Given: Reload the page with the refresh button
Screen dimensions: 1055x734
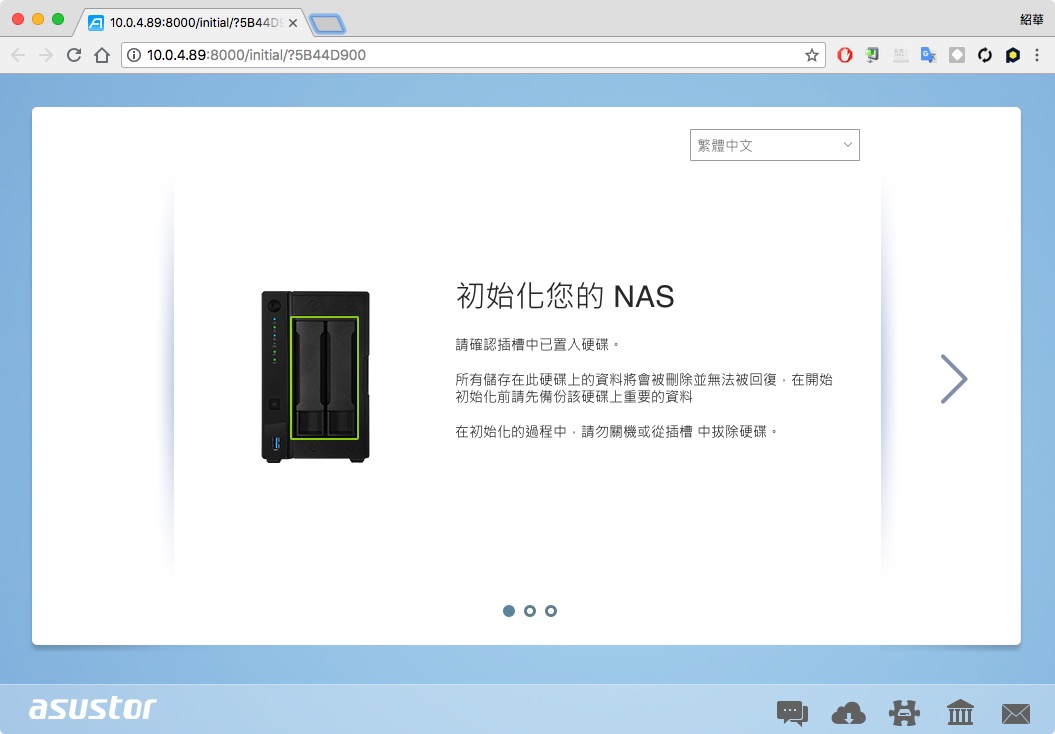Looking at the screenshot, I should click(x=74, y=55).
